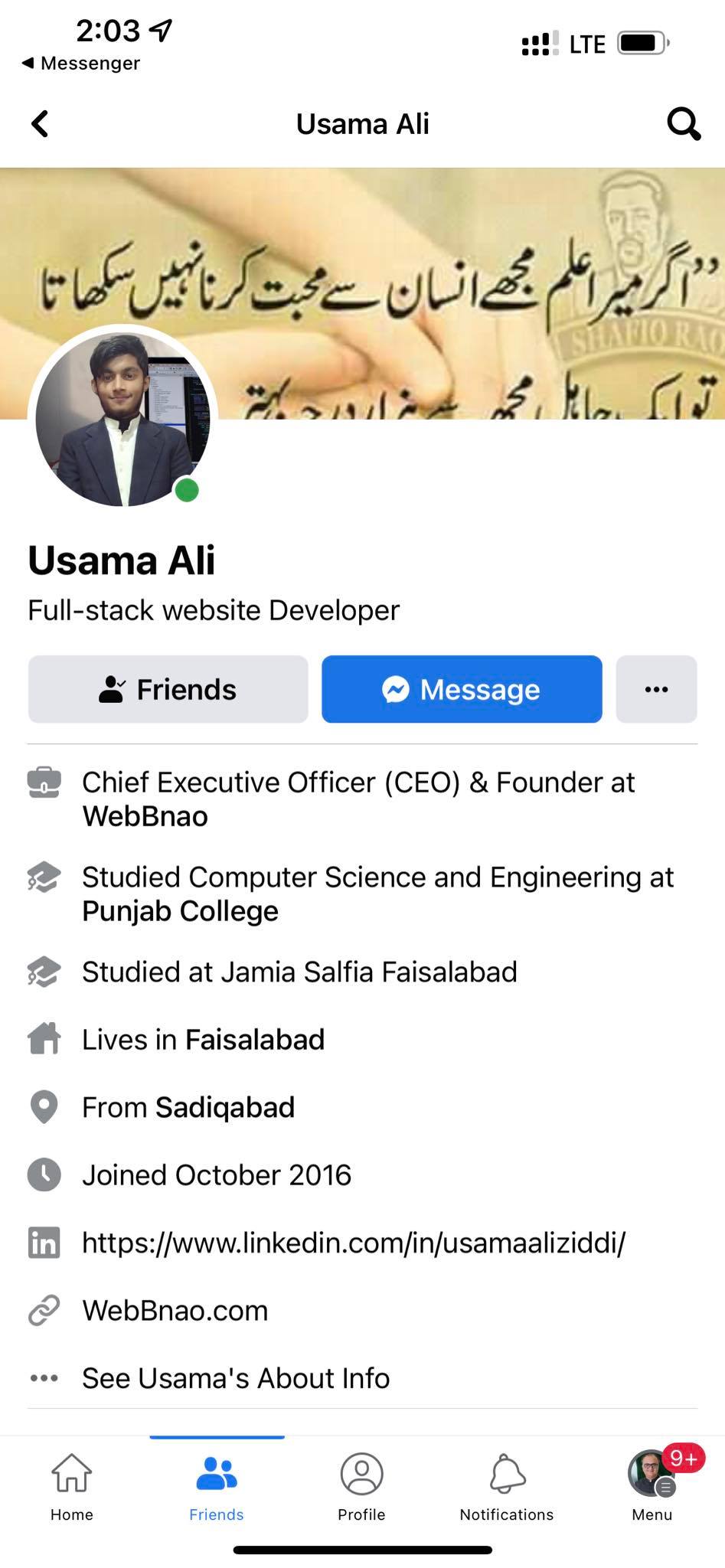Return to the Messenger app in the status bar
The image size is (725, 1568).
coord(81,63)
